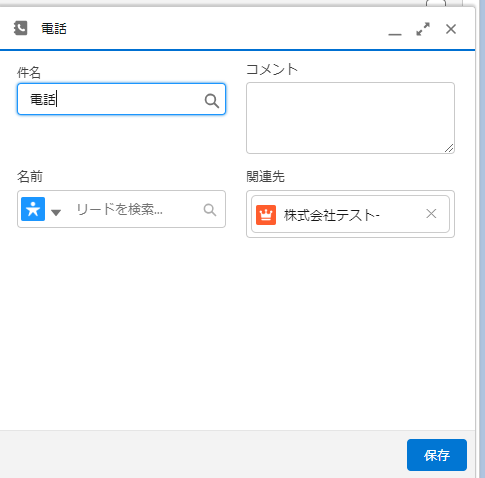Click the search icon in 件名 field
This screenshot has height=478, width=485.
click(212, 101)
